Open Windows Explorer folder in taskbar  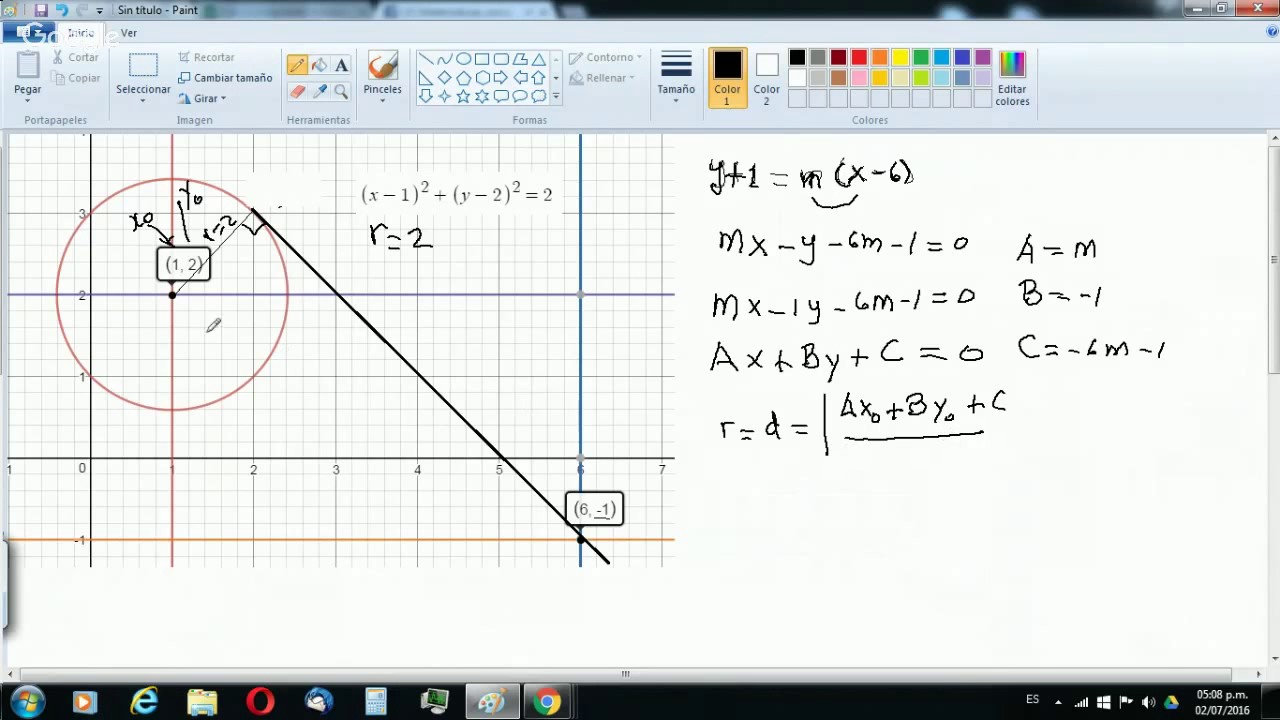202,702
